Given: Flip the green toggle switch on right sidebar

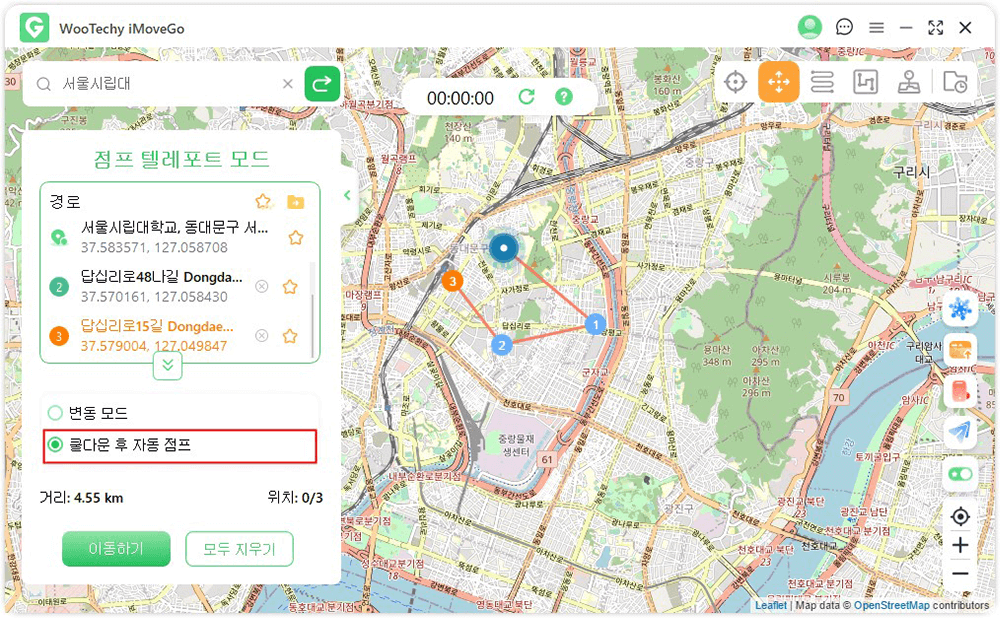Looking at the screenshot, I should [959, 474].
